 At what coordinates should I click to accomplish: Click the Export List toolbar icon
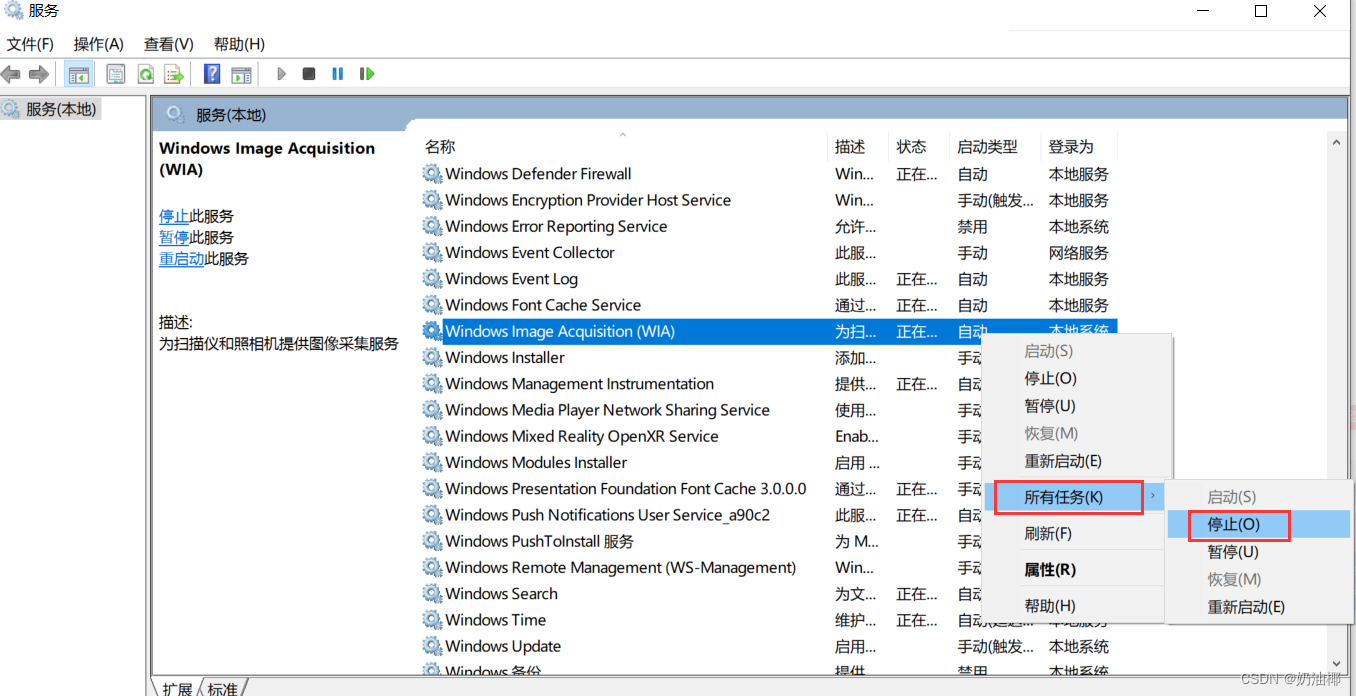[x=174, y=74]
